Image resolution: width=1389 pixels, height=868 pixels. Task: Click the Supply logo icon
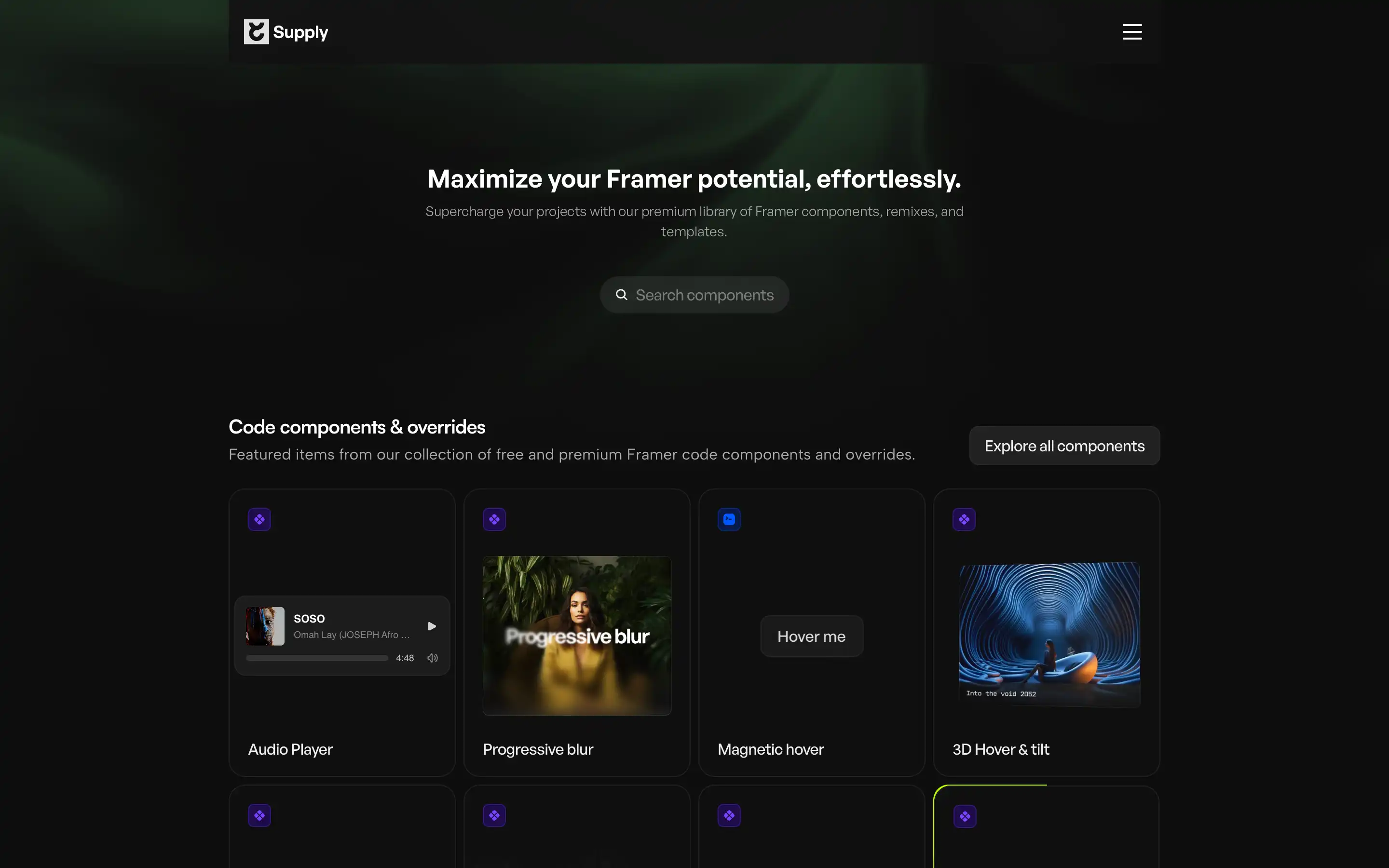point(256,31)
